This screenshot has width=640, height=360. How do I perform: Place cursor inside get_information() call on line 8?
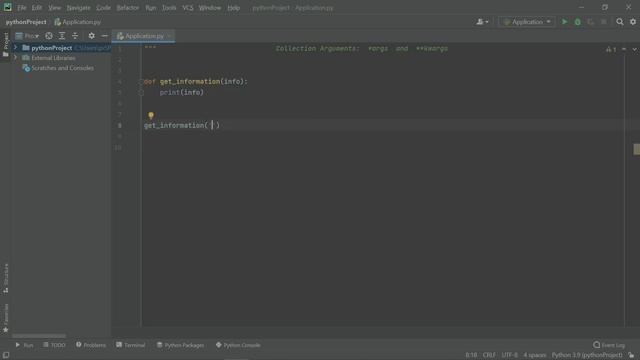tap(212, 125)
